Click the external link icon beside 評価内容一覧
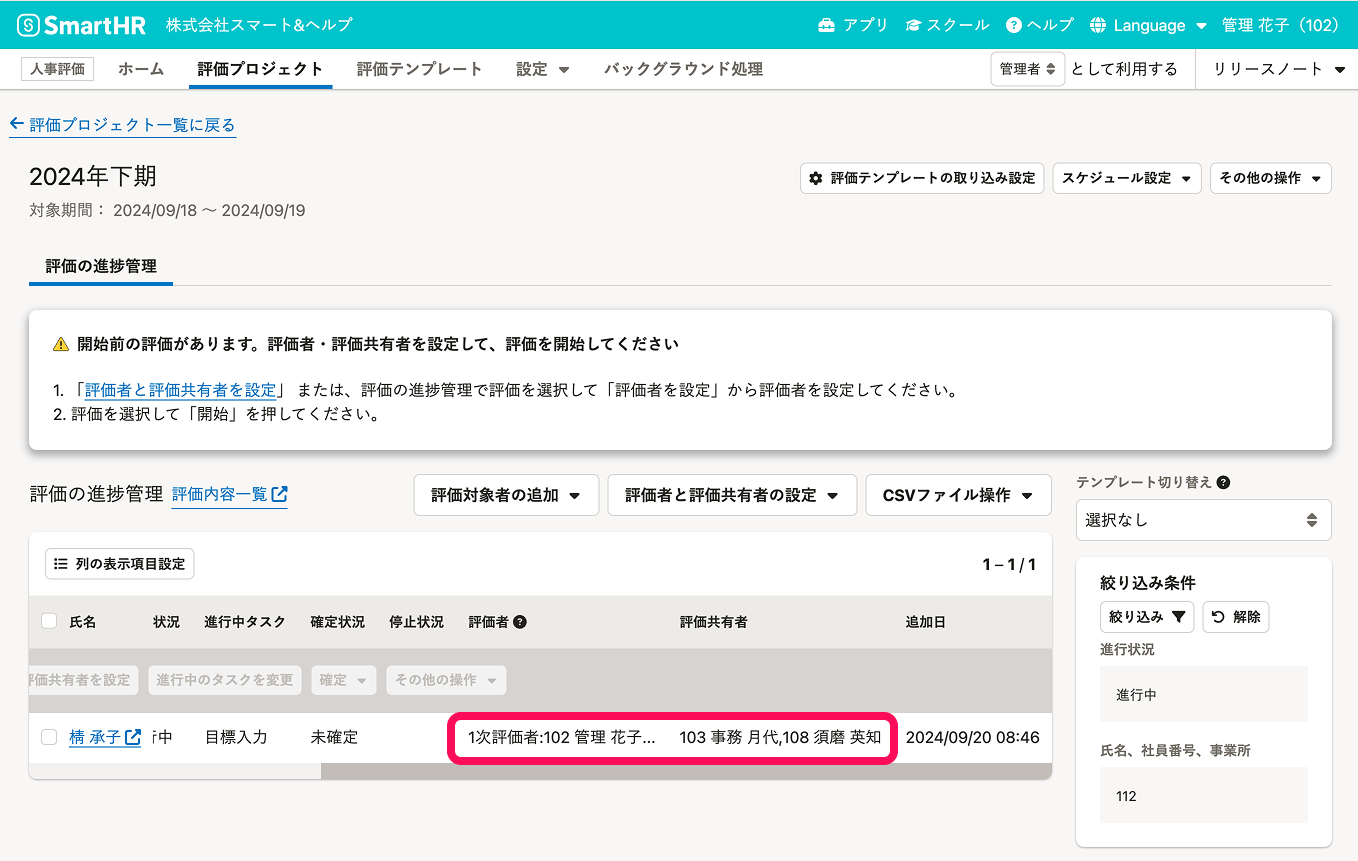 pyautogui.click(x=280, y=494)
